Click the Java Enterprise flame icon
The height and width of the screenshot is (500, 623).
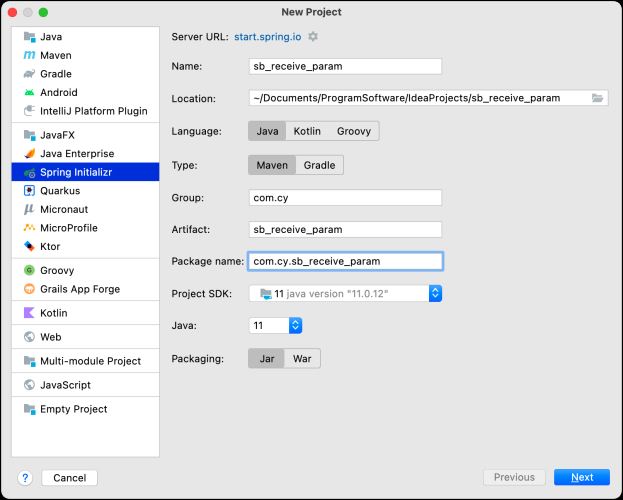(x=29, y=153)
